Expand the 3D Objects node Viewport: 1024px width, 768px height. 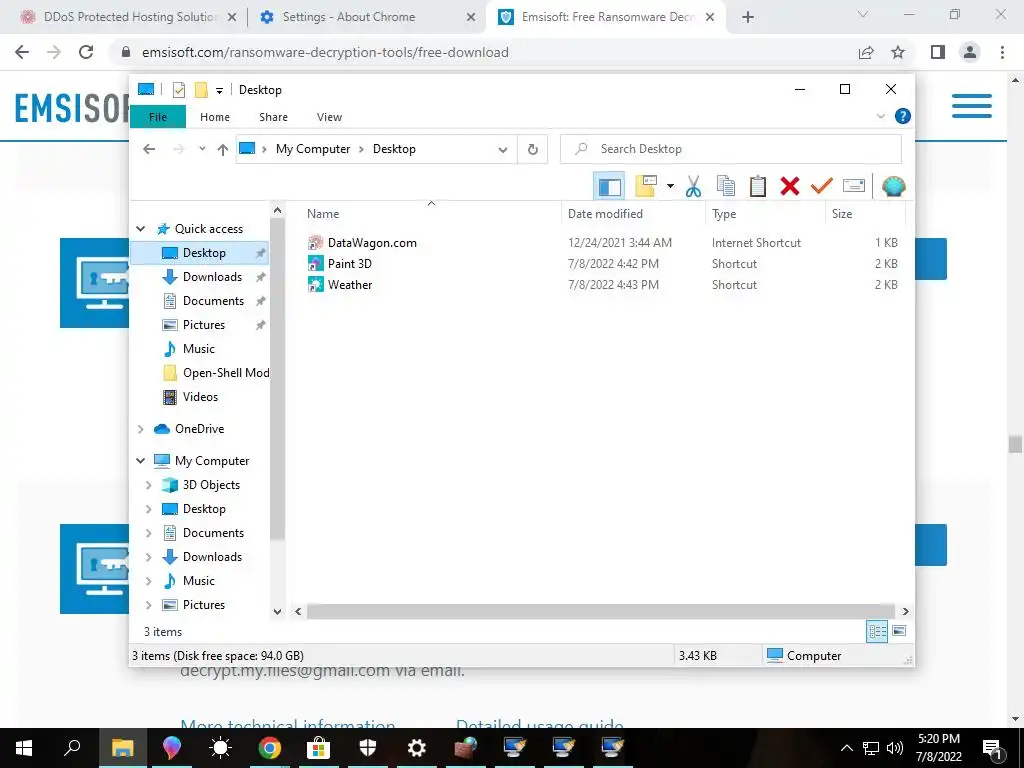148,485
